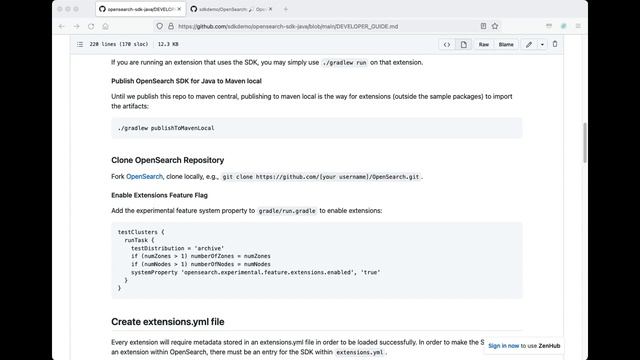The height and width of the screenshot is (360, 640).
Task: Show the source code view of file
Action: (x=447, y=44)
